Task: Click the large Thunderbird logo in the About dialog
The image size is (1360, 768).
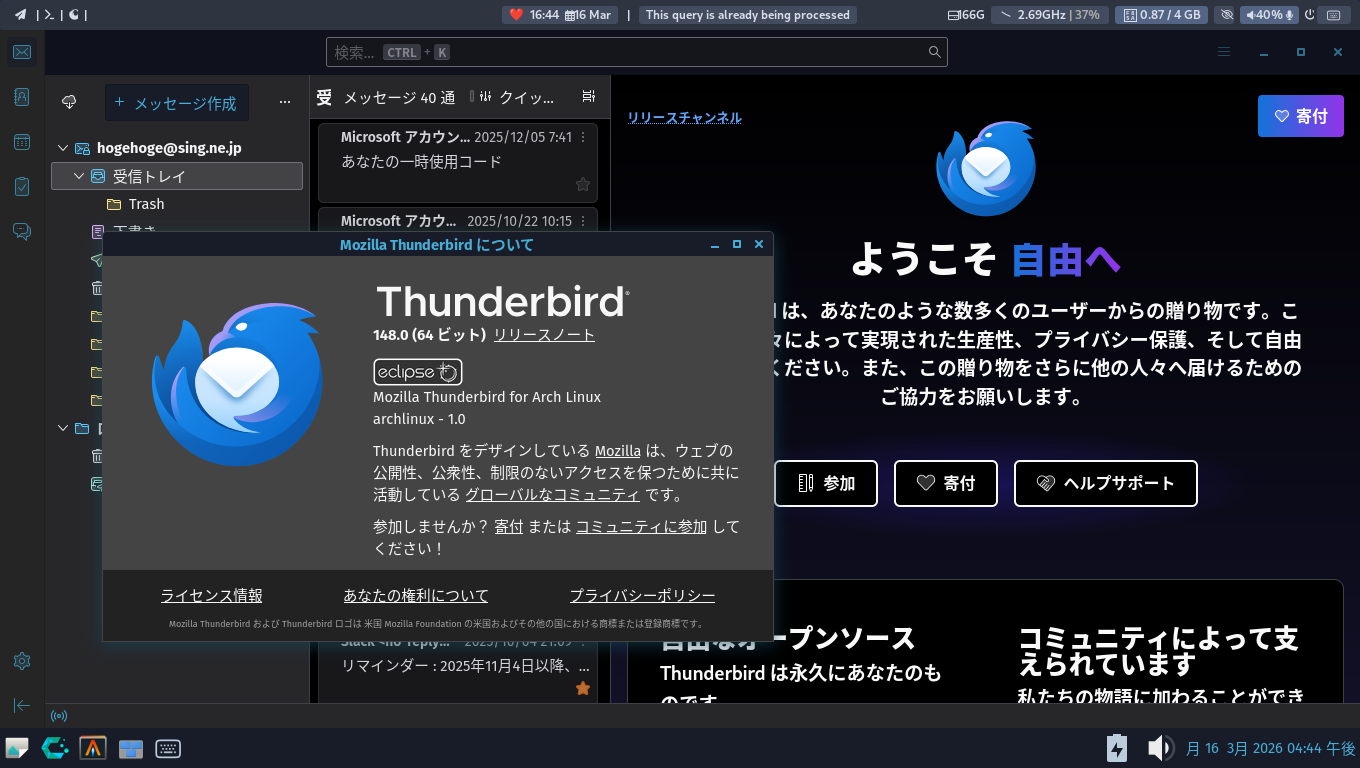Action: (238, 386)
